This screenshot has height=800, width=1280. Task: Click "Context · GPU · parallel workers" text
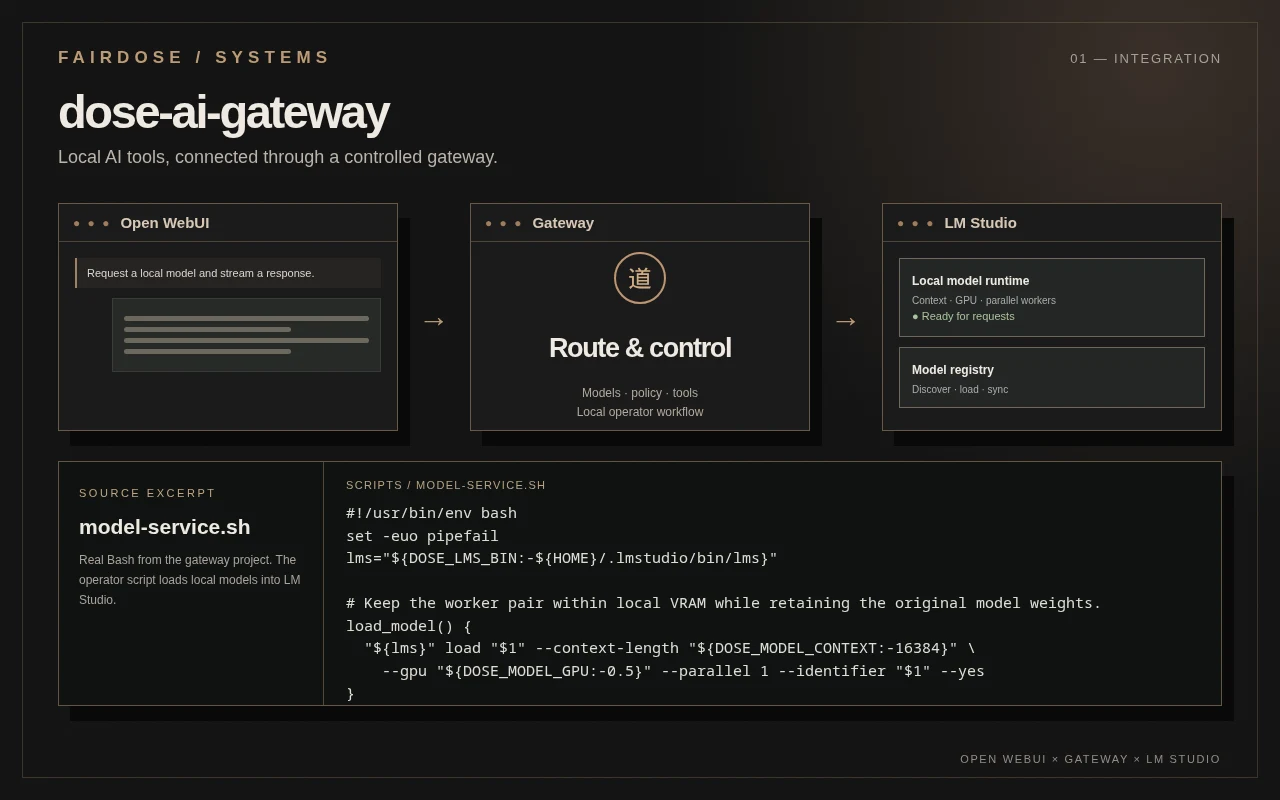click(984, 300)
